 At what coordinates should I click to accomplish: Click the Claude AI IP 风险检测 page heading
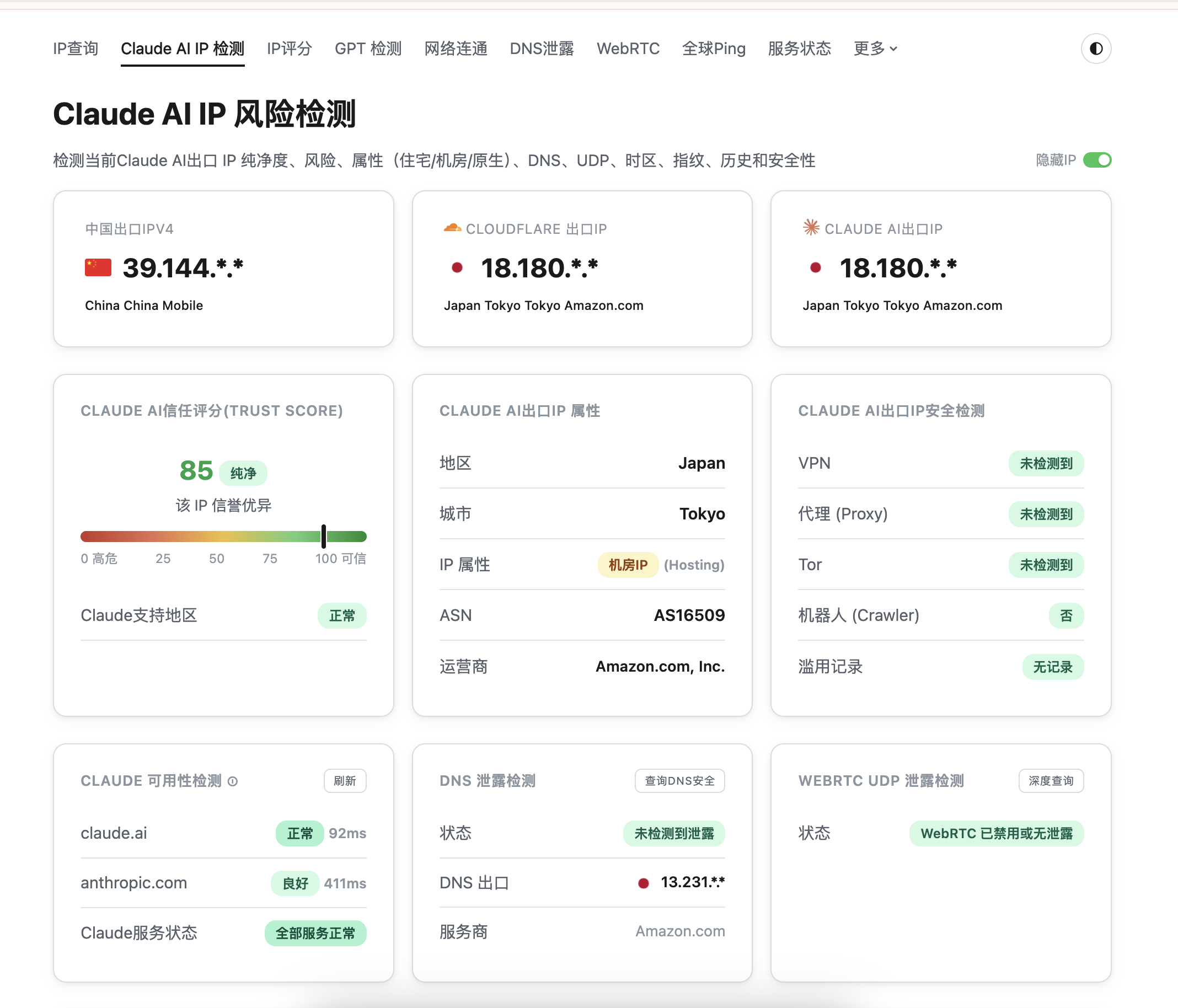pyautogui.click(x=205, y=114)
